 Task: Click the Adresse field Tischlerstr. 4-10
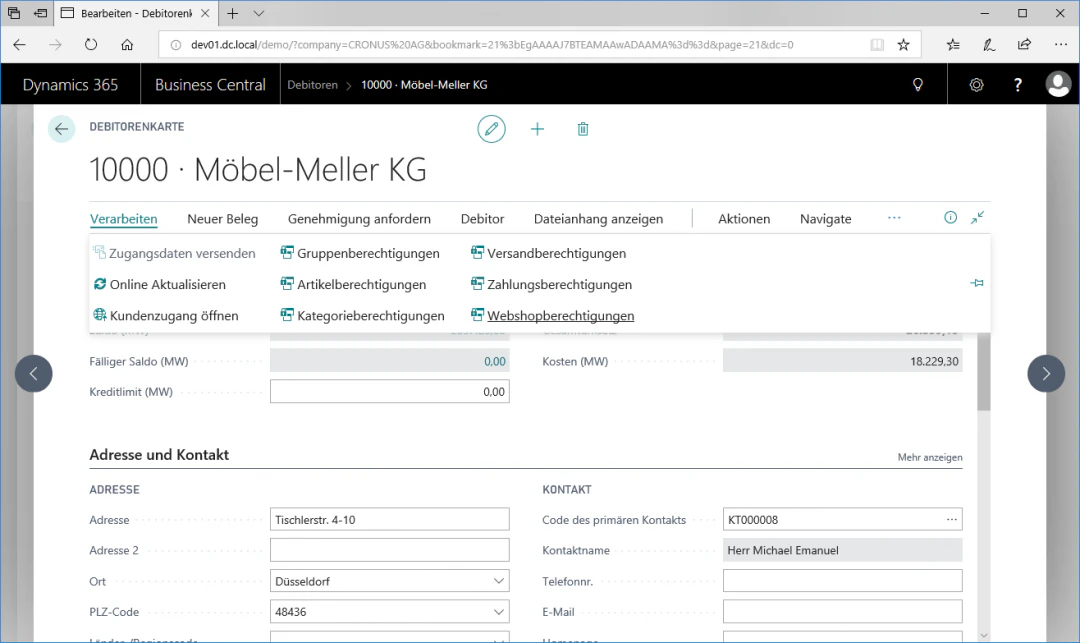390,520
